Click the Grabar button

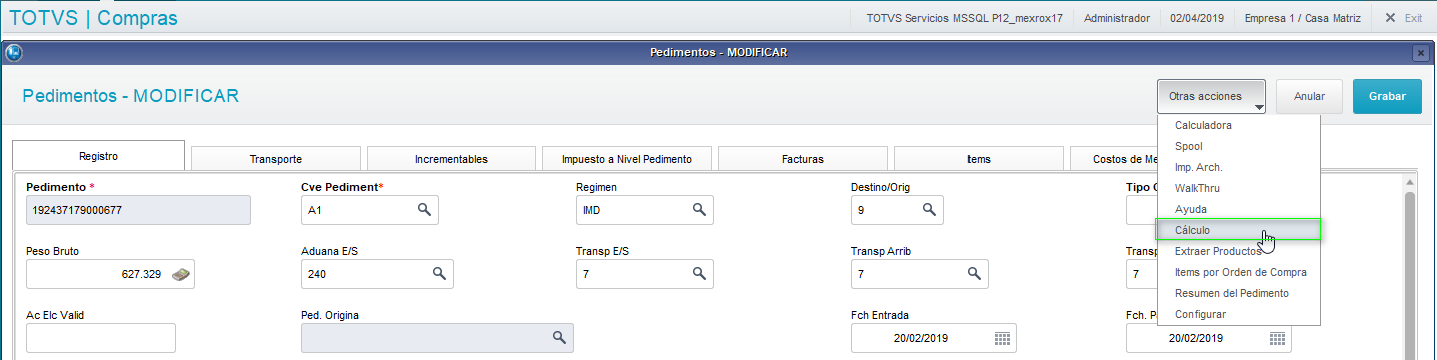click(1387, 97)
